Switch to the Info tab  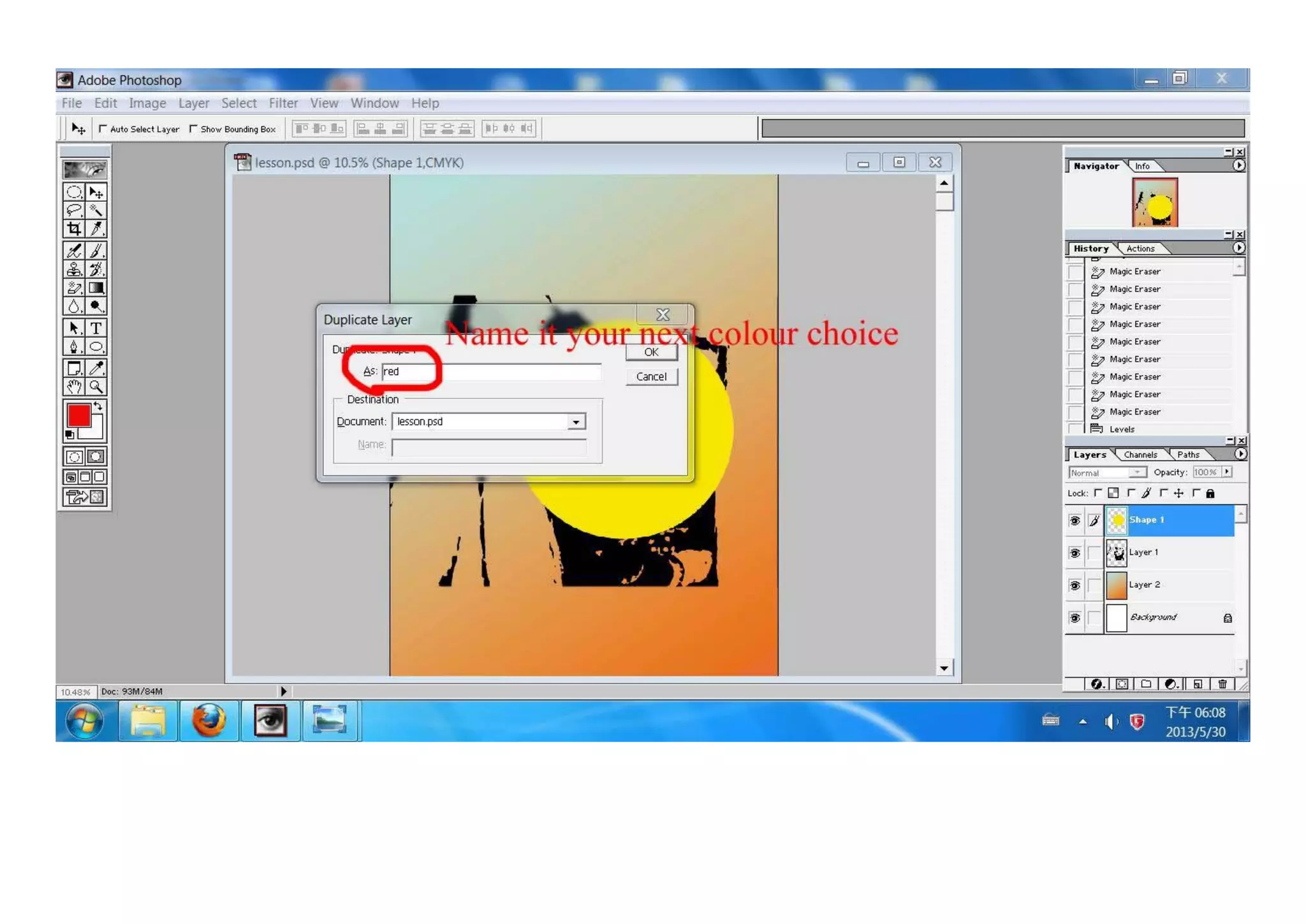(x=1142, y=166)
